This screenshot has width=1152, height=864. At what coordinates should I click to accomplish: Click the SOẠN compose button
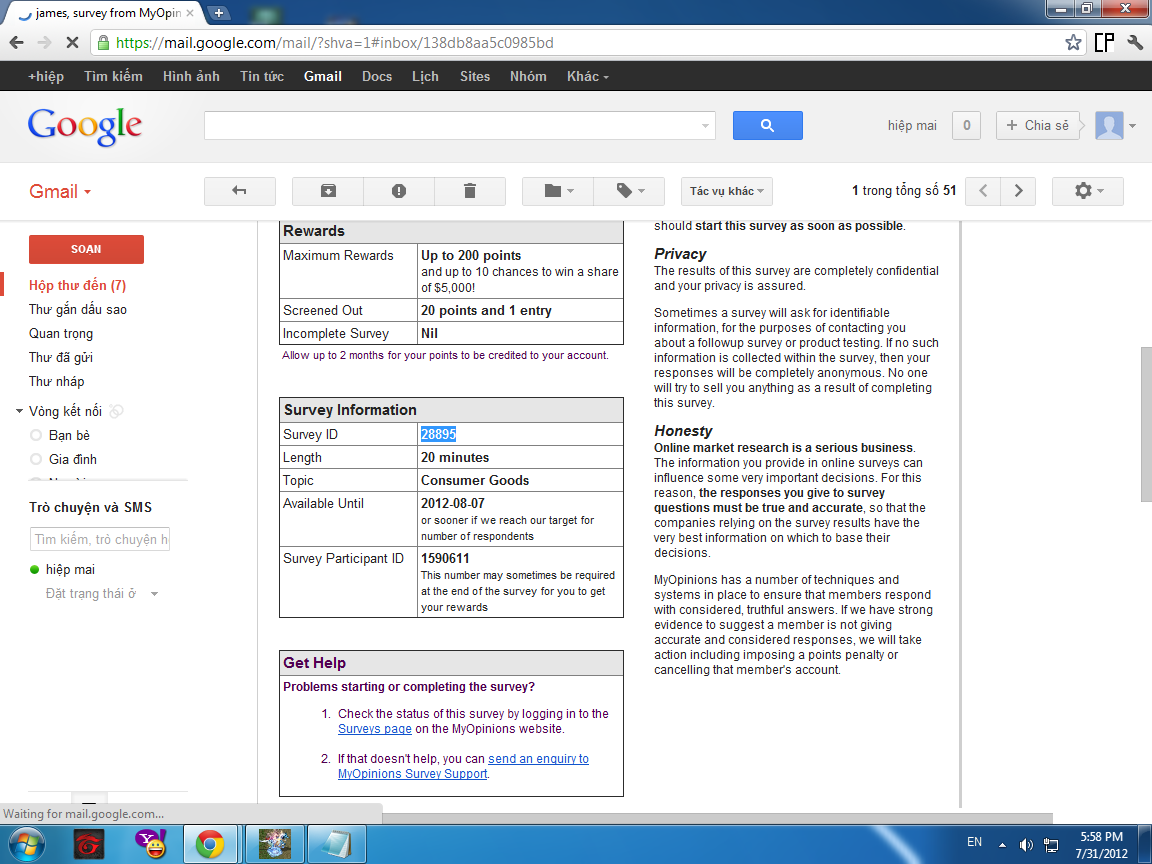(86, 249)
